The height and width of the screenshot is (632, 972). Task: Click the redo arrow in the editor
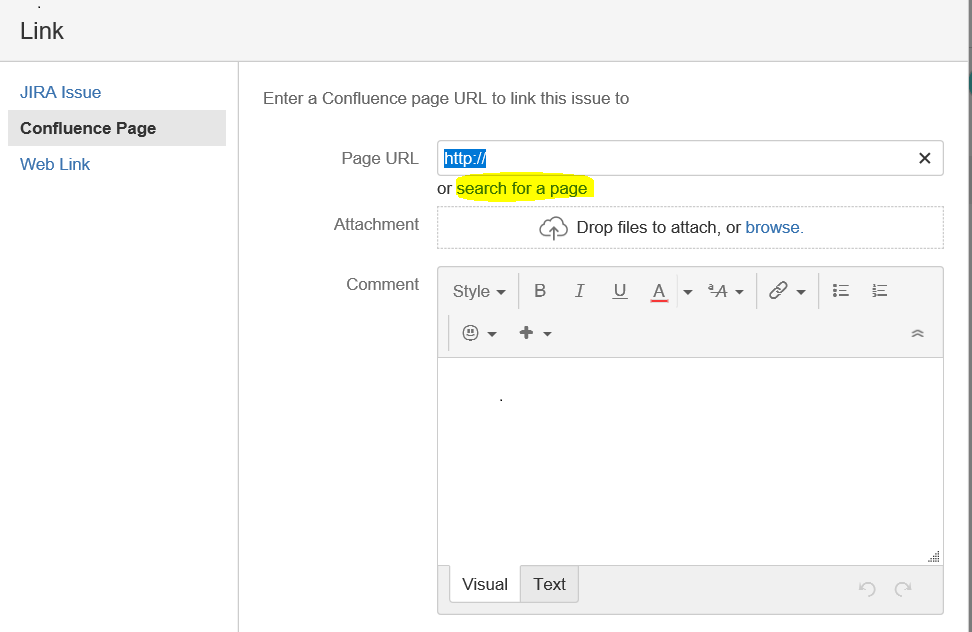coord(903,589)
